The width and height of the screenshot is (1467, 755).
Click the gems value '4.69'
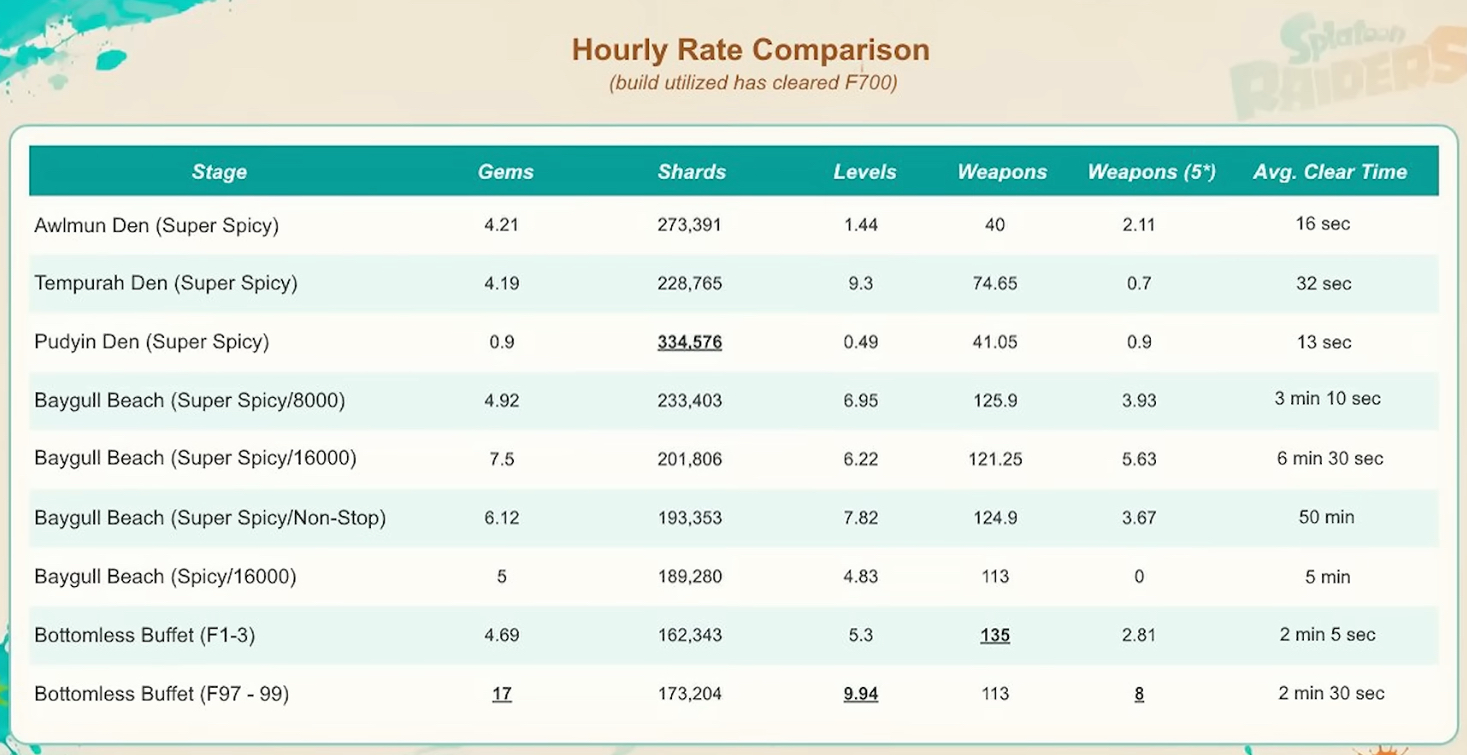pyautogui.click(x=501, y=635)
